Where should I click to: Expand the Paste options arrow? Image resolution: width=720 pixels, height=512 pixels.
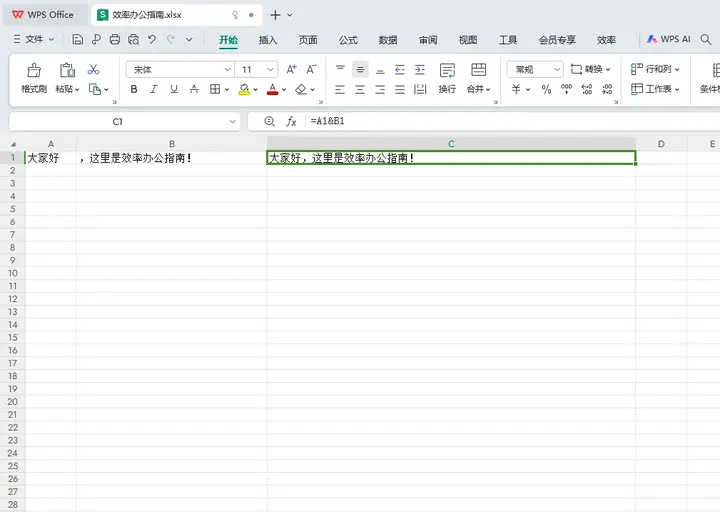click(77, 90)
